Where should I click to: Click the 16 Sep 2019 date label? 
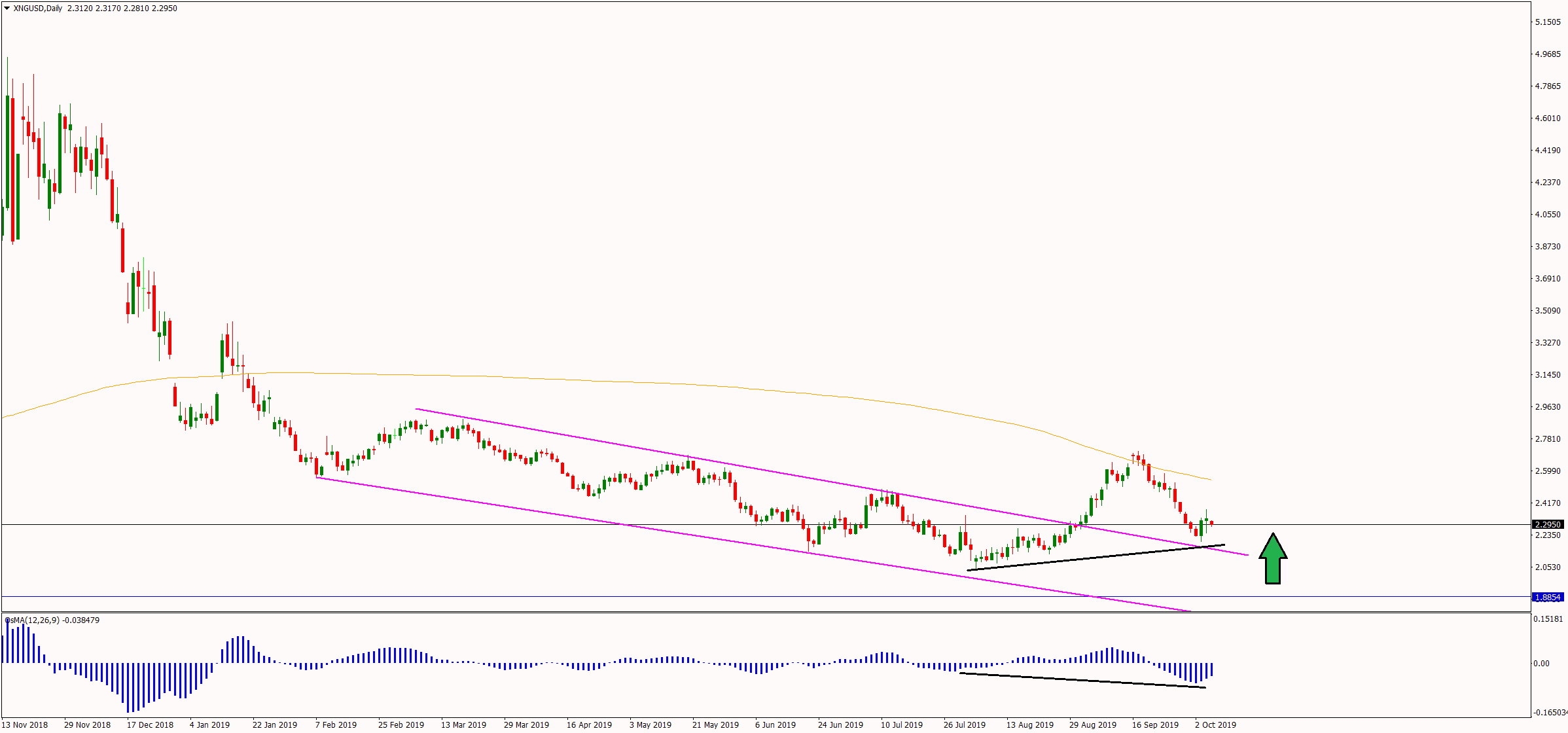[x=1155, y=724]
